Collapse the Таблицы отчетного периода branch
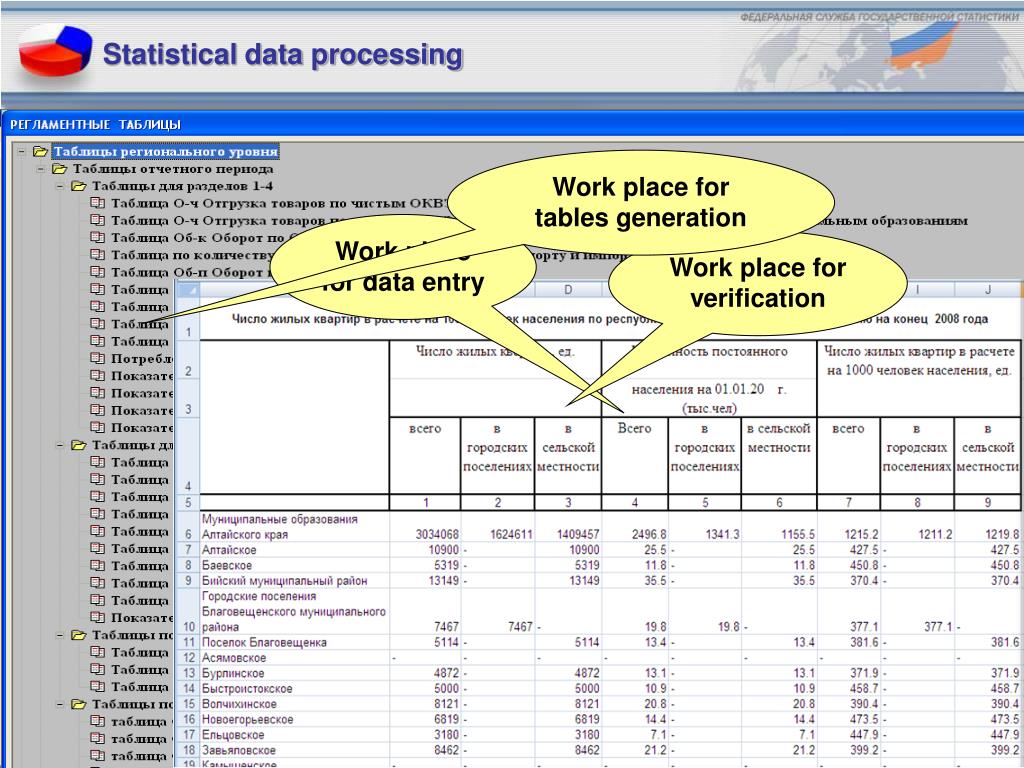This screenshot has width=1024, height=768. (x=41, y=169)
